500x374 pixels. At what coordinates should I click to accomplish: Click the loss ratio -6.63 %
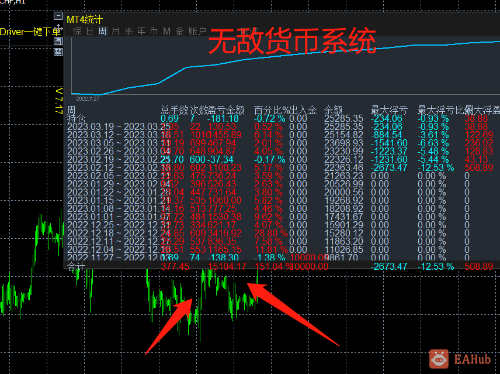434,143
